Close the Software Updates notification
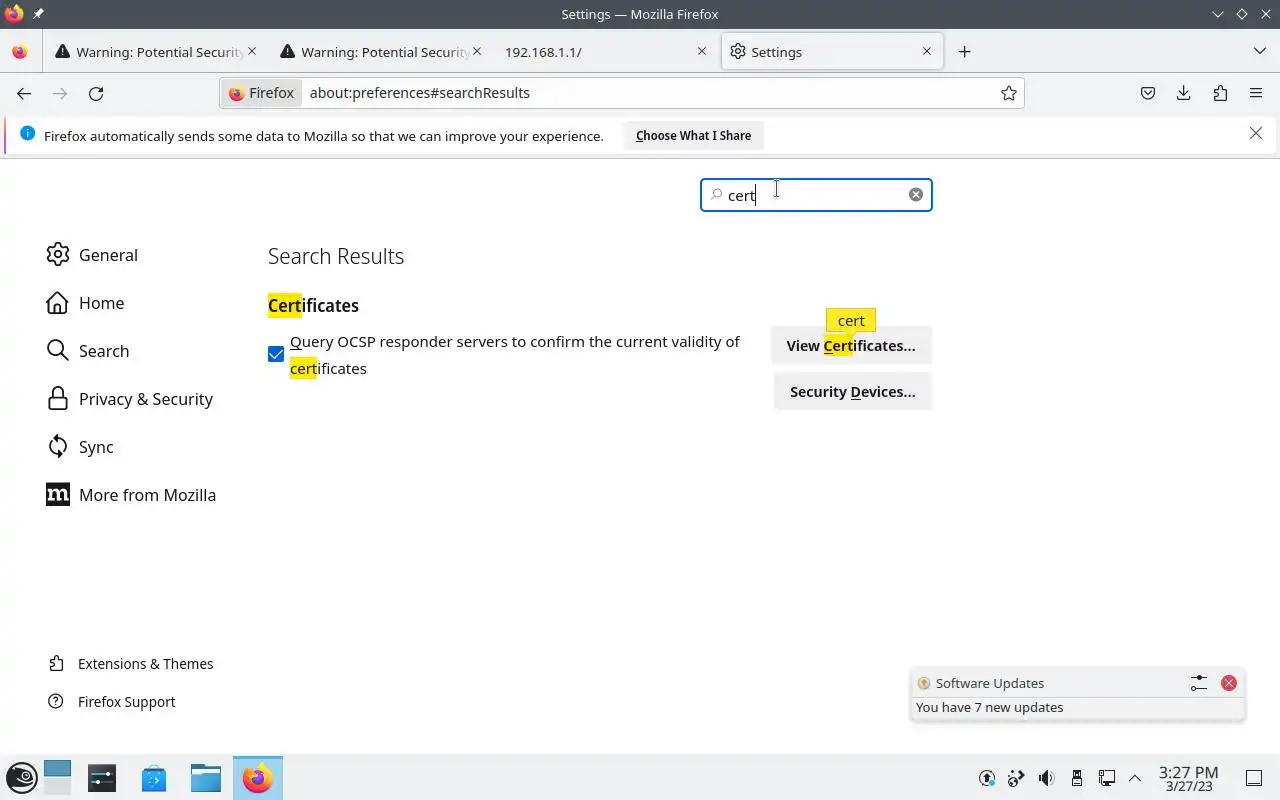This screenshot has width=1280, height=800. coord(1229,683)
